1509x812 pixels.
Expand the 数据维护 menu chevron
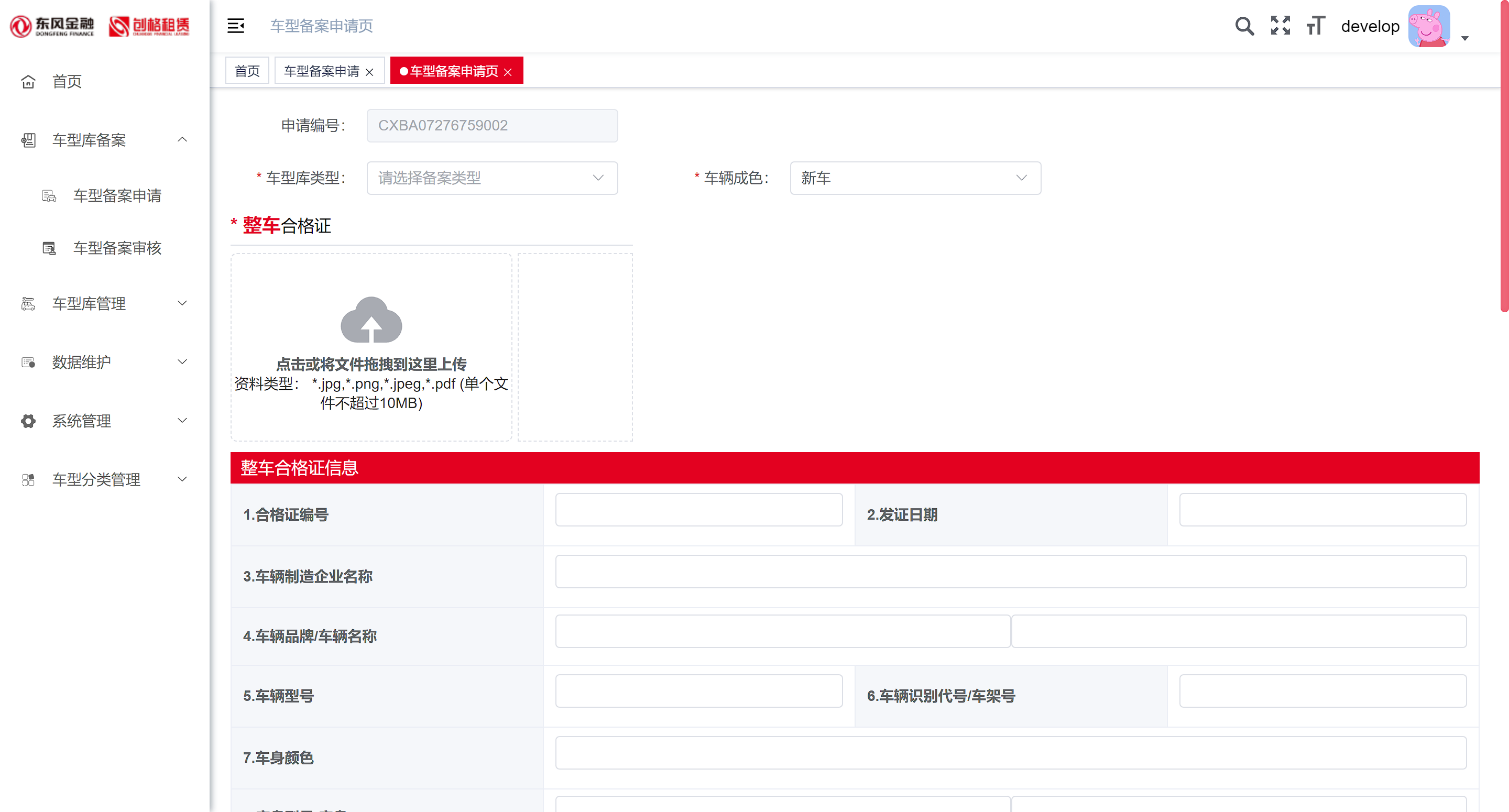tap(182, 361)
